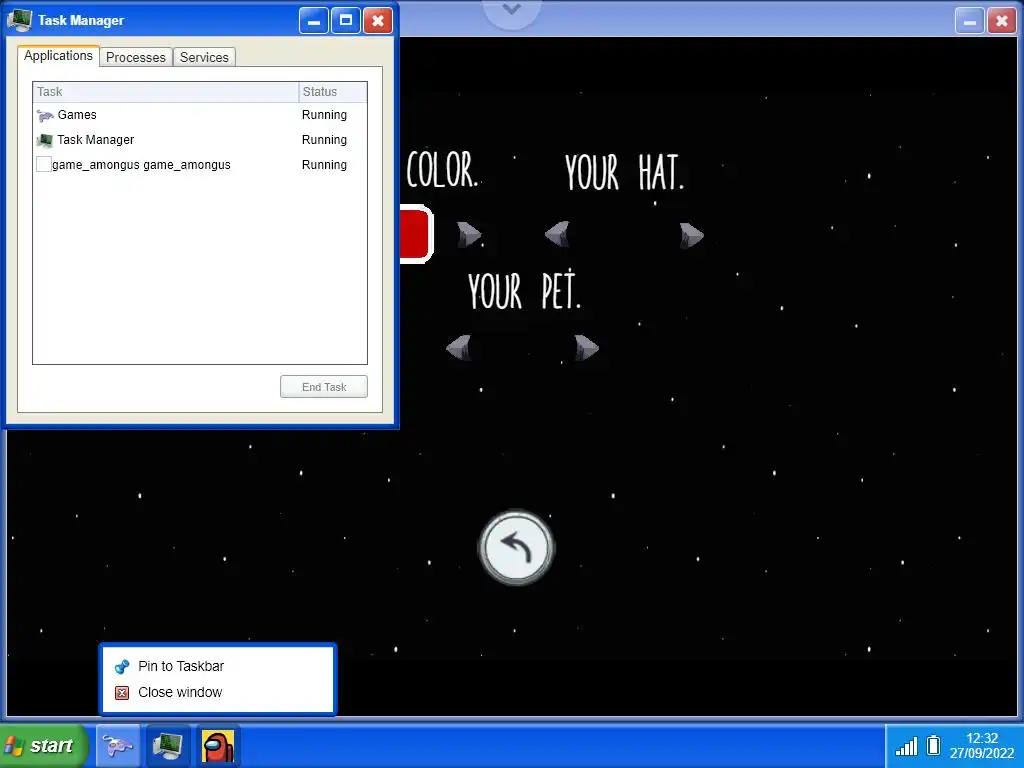Image resolution: width=1024 pixels, height=768 pixels.
Task: Select the Task Manager task row
Action: [x=199, y=140]
